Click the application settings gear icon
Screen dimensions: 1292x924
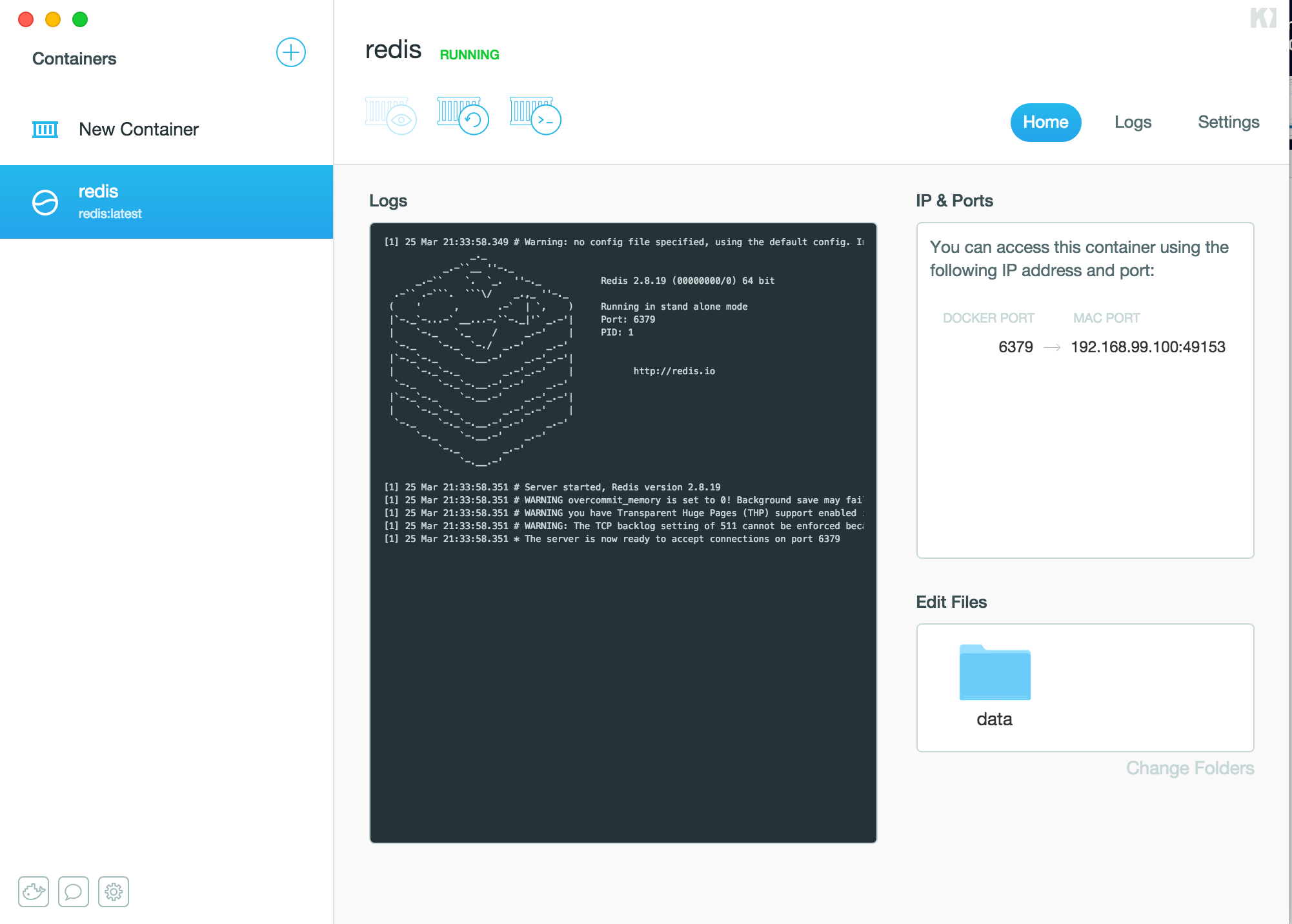(114, 891)
